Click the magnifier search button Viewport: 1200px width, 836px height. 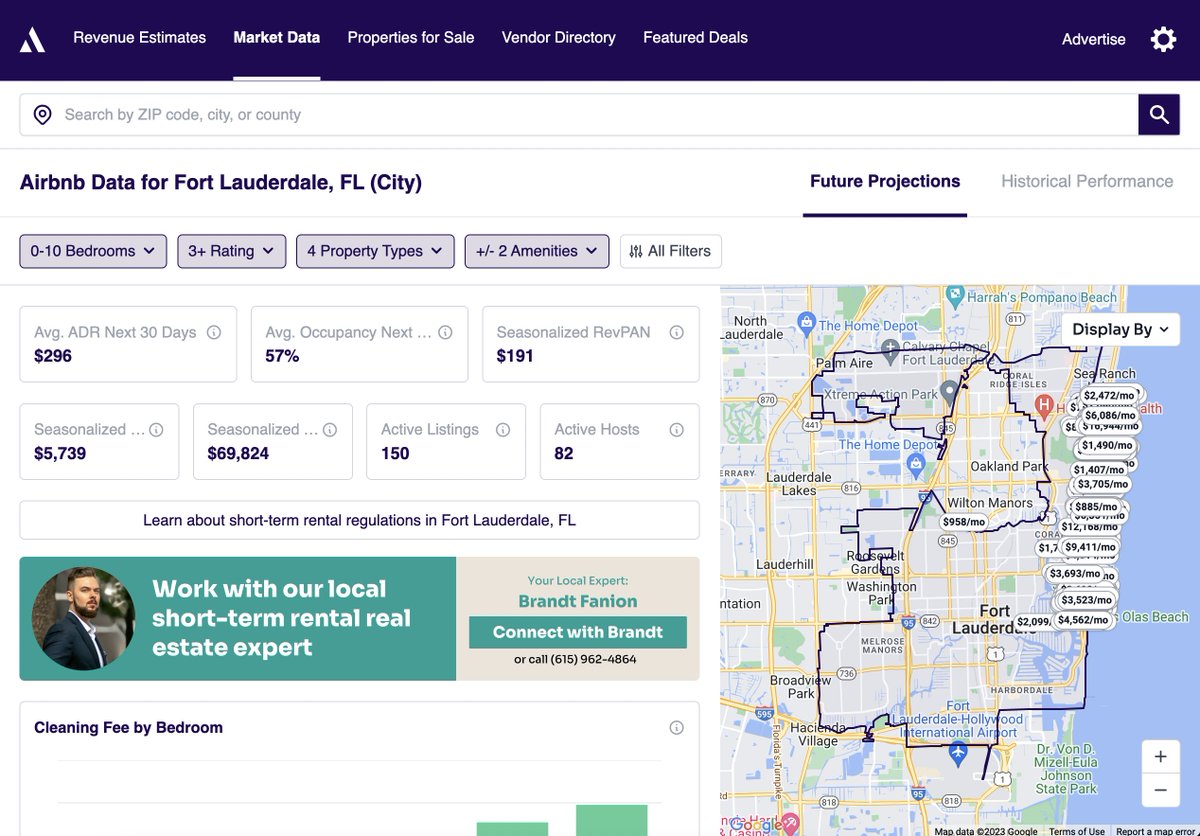click(x=1159, y=115)
